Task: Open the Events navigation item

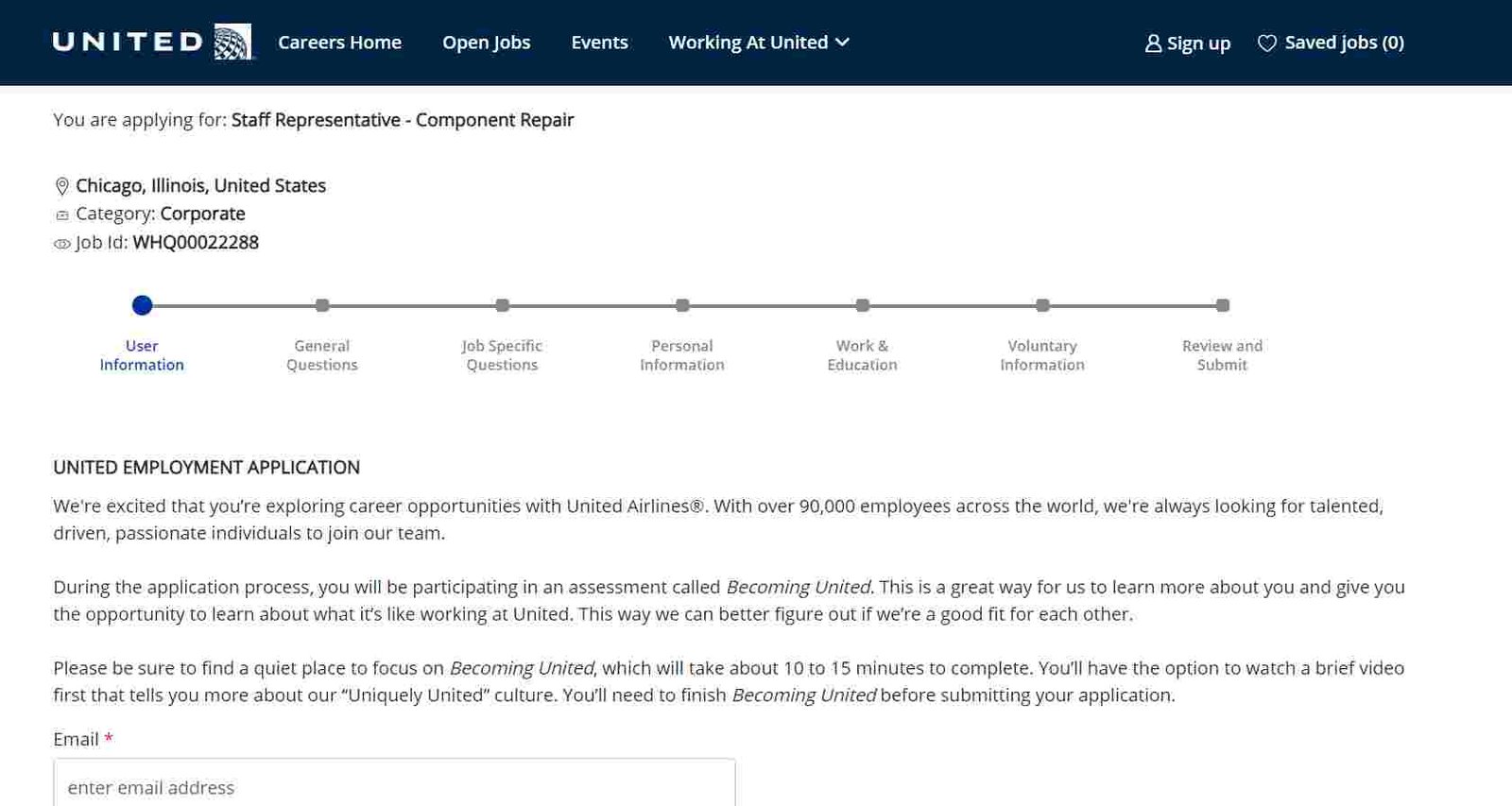Action: coord(599,43)
